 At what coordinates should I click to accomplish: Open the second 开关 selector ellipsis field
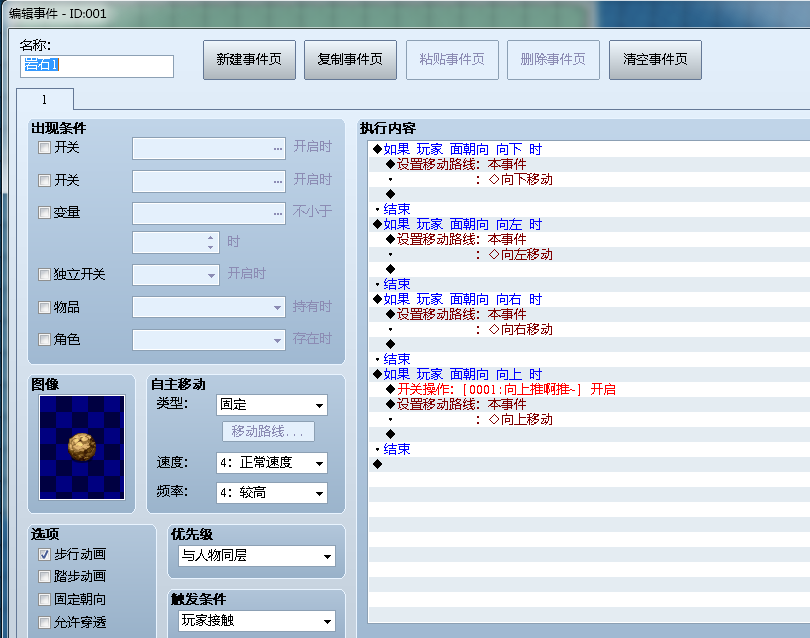tap(209, 181)
